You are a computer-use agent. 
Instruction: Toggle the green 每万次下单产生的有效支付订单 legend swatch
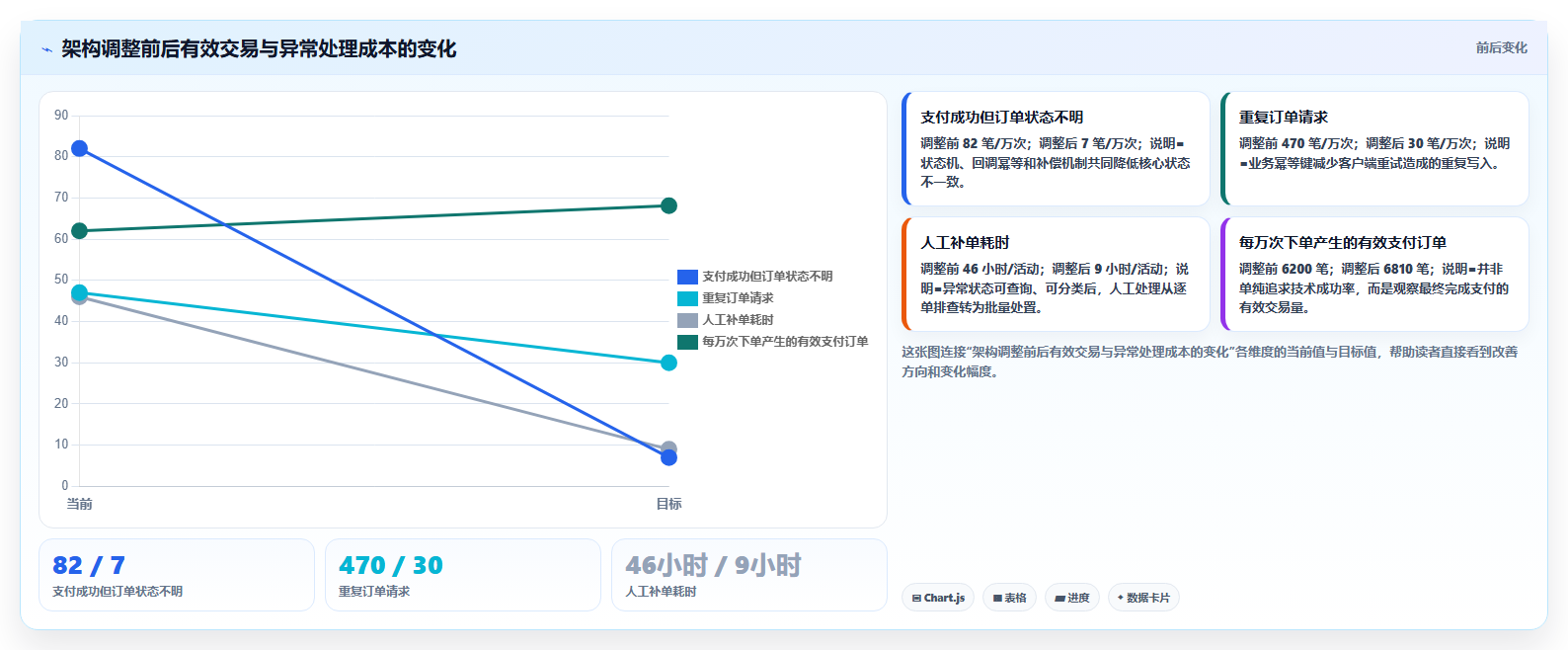click(687, 342)
